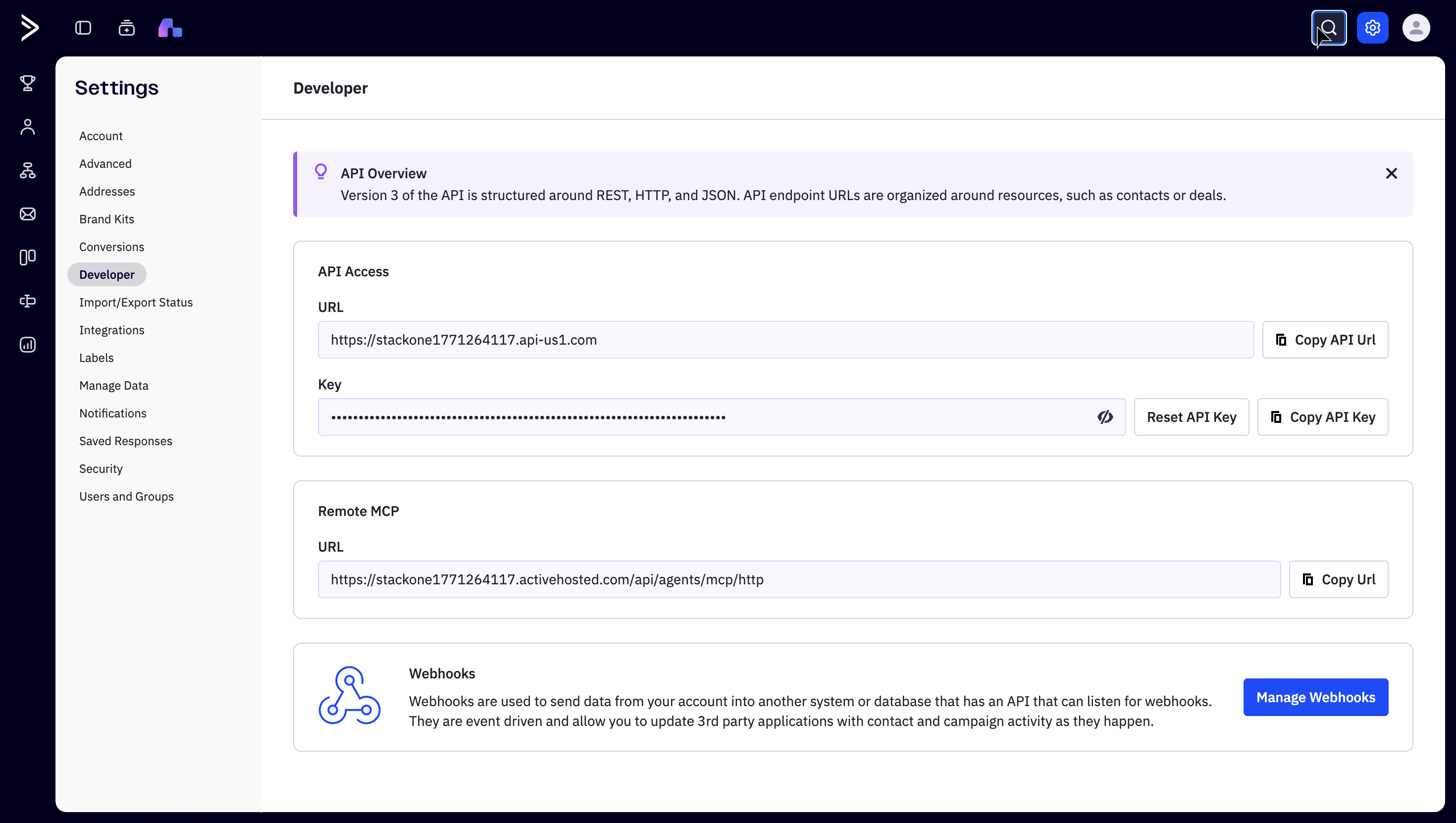Copy the API Key

pyautogui.click(x=1323, y=417)
